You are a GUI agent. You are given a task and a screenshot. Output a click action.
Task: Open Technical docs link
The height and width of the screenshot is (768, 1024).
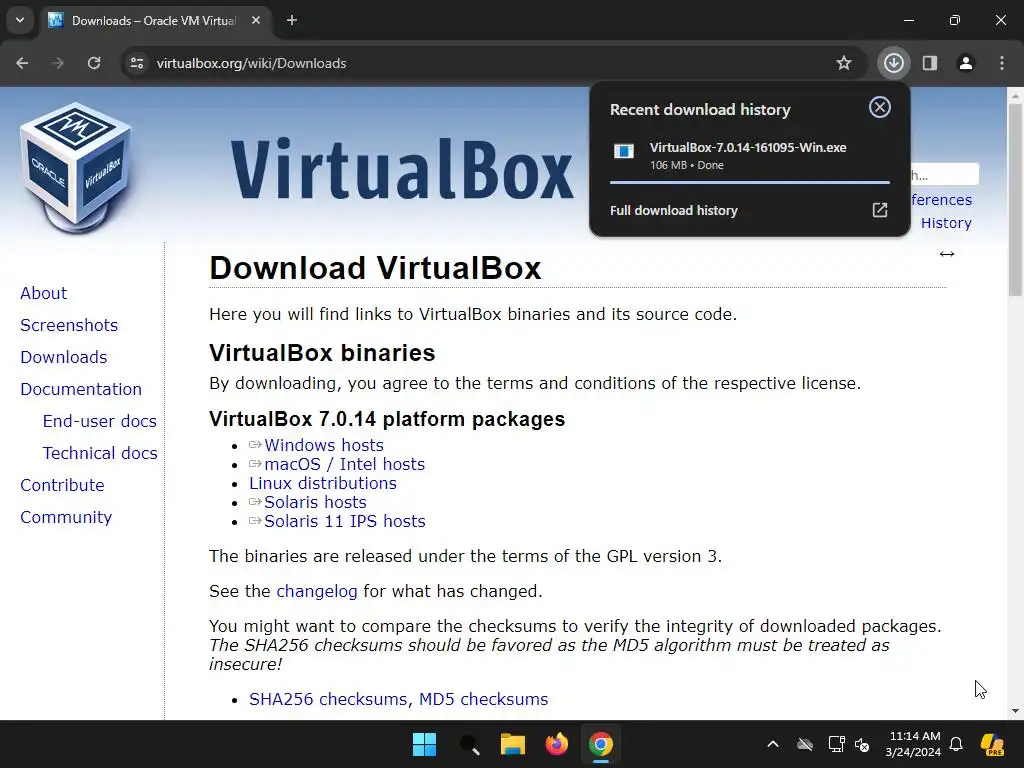pyautogui.click(x=100, y=453)
